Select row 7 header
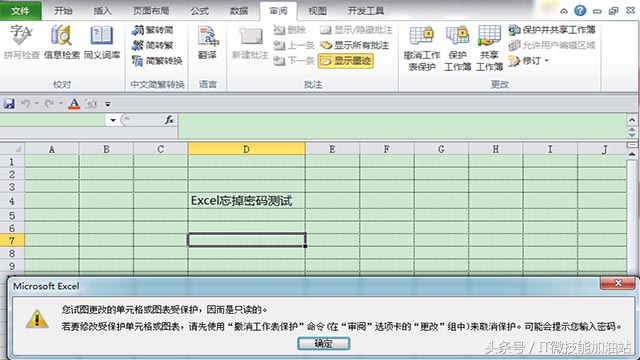Image resolution: width=640 pixels, height=360 pixels. 12,241
